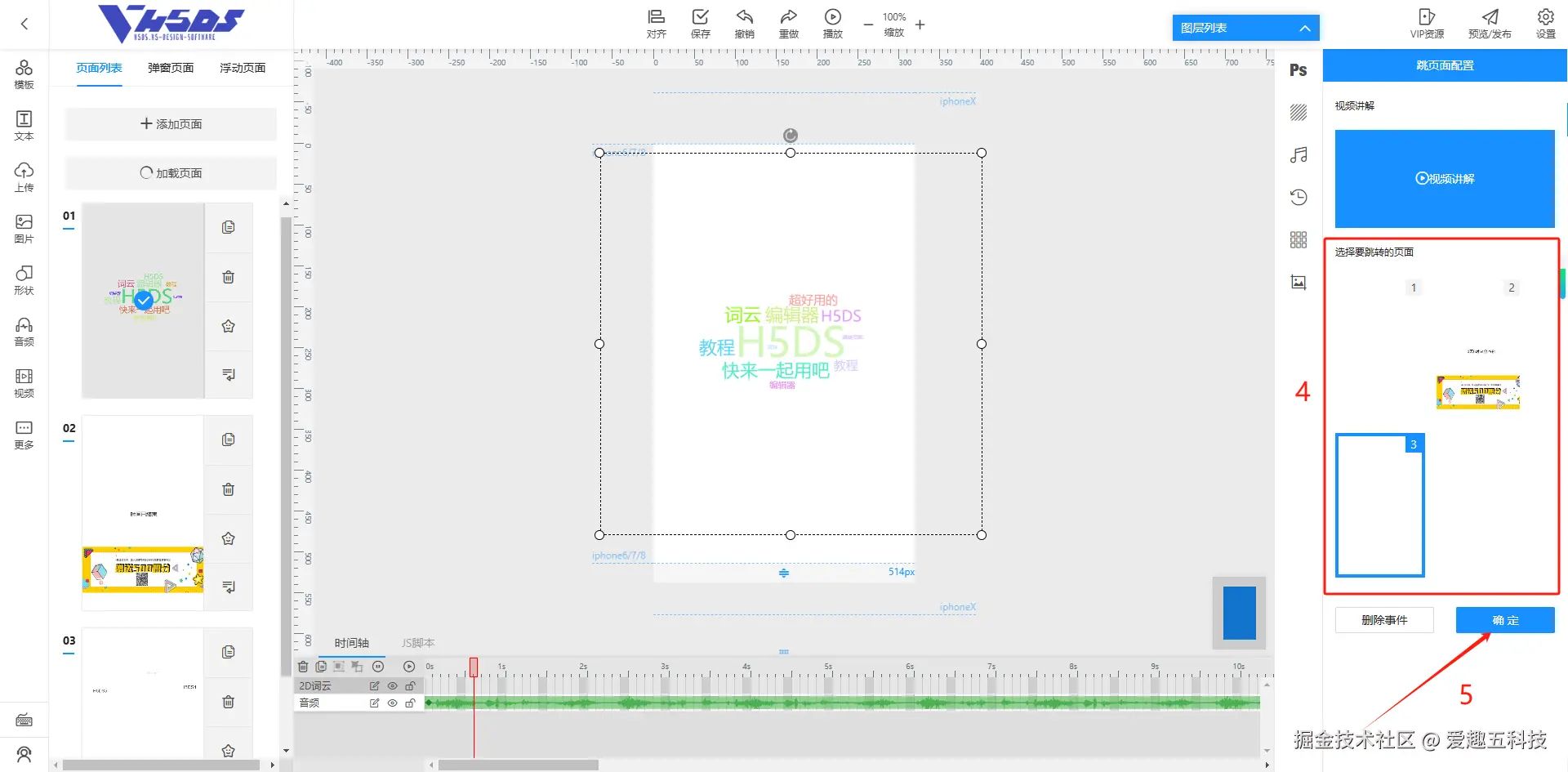The height and width of the screenshot is (772, 1568).
Task: Click the page 01 bottom list-arrow icon
Action: [x=229, y=375]
